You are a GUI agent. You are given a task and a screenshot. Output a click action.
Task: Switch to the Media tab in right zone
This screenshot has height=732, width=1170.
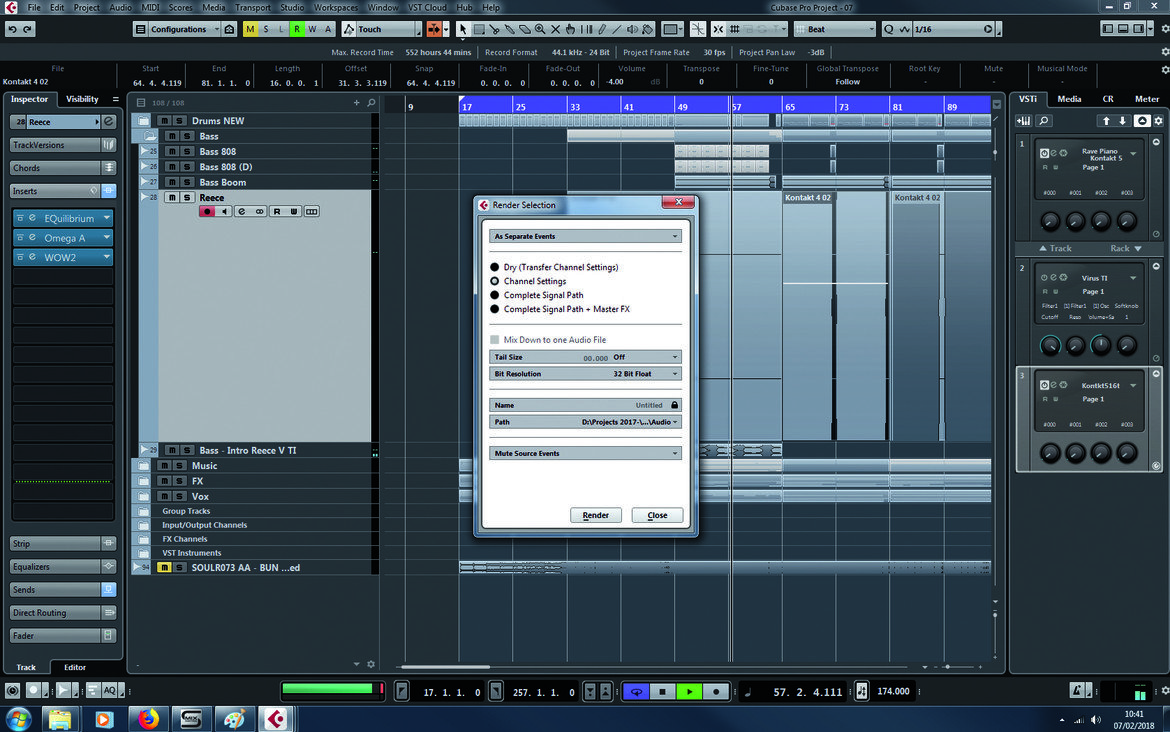click(x=1069, y=99)
